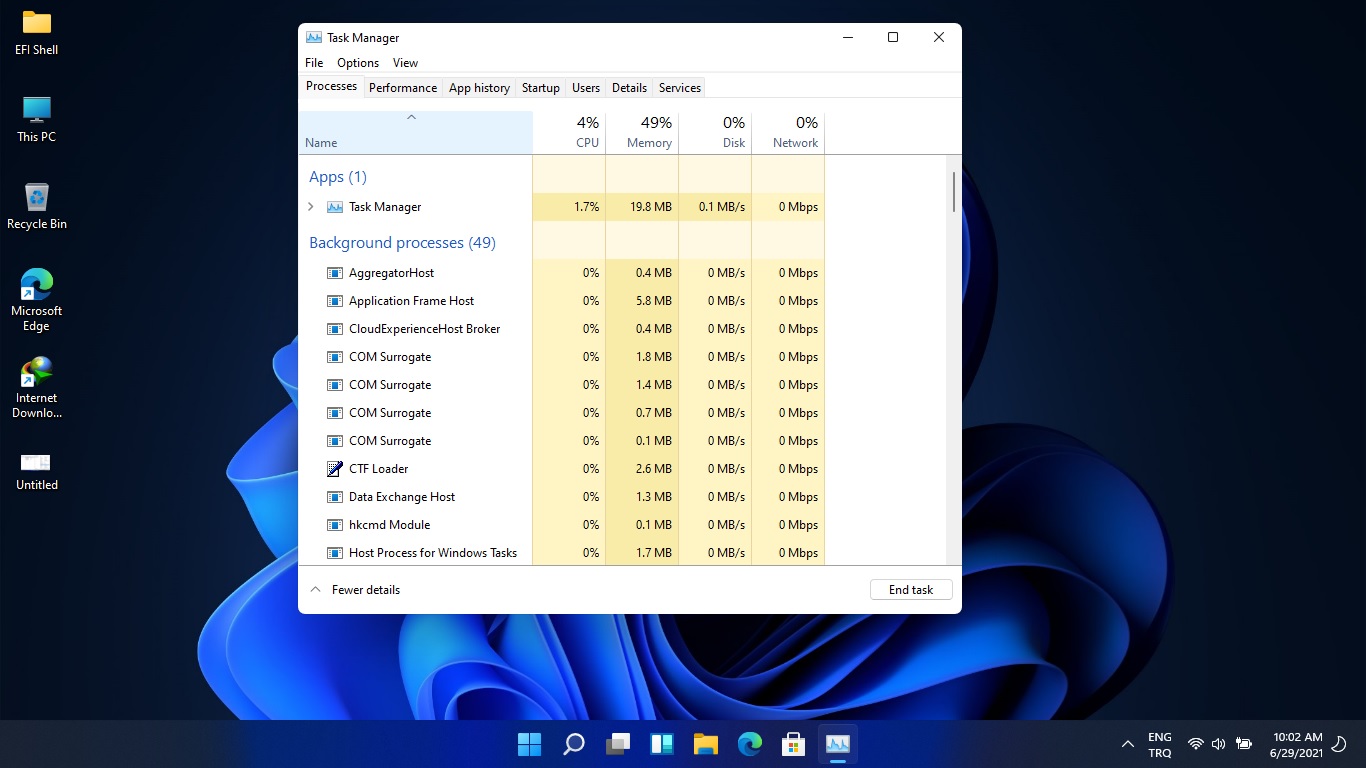
Task: Select the Microsoft Edge desktop shortcut
Action: pyautogui.click(x=37, y=300)
